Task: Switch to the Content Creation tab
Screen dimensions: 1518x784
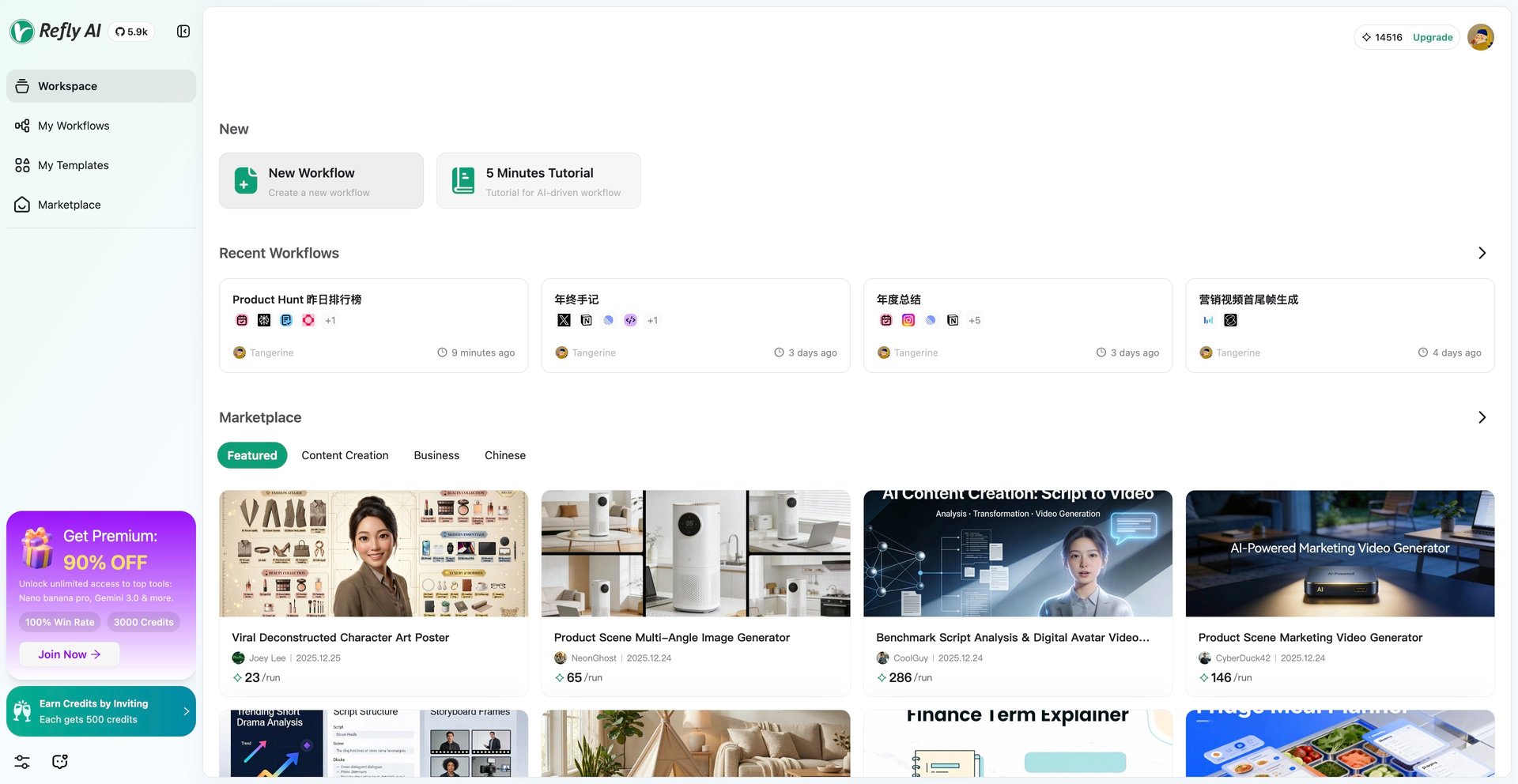Action: pos(345,455)
